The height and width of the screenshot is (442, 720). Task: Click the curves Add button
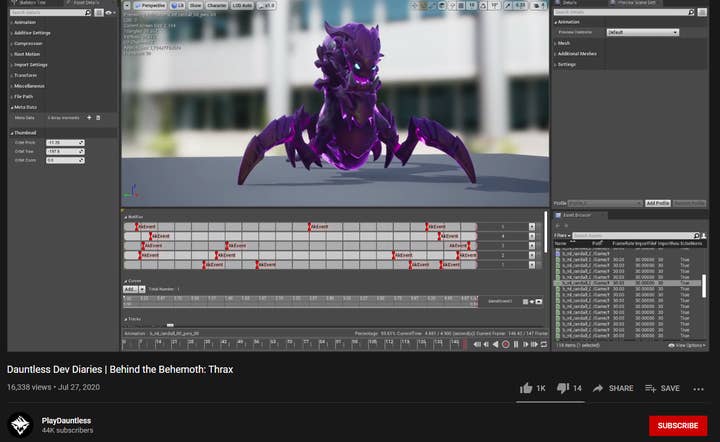tap(130, 289)
